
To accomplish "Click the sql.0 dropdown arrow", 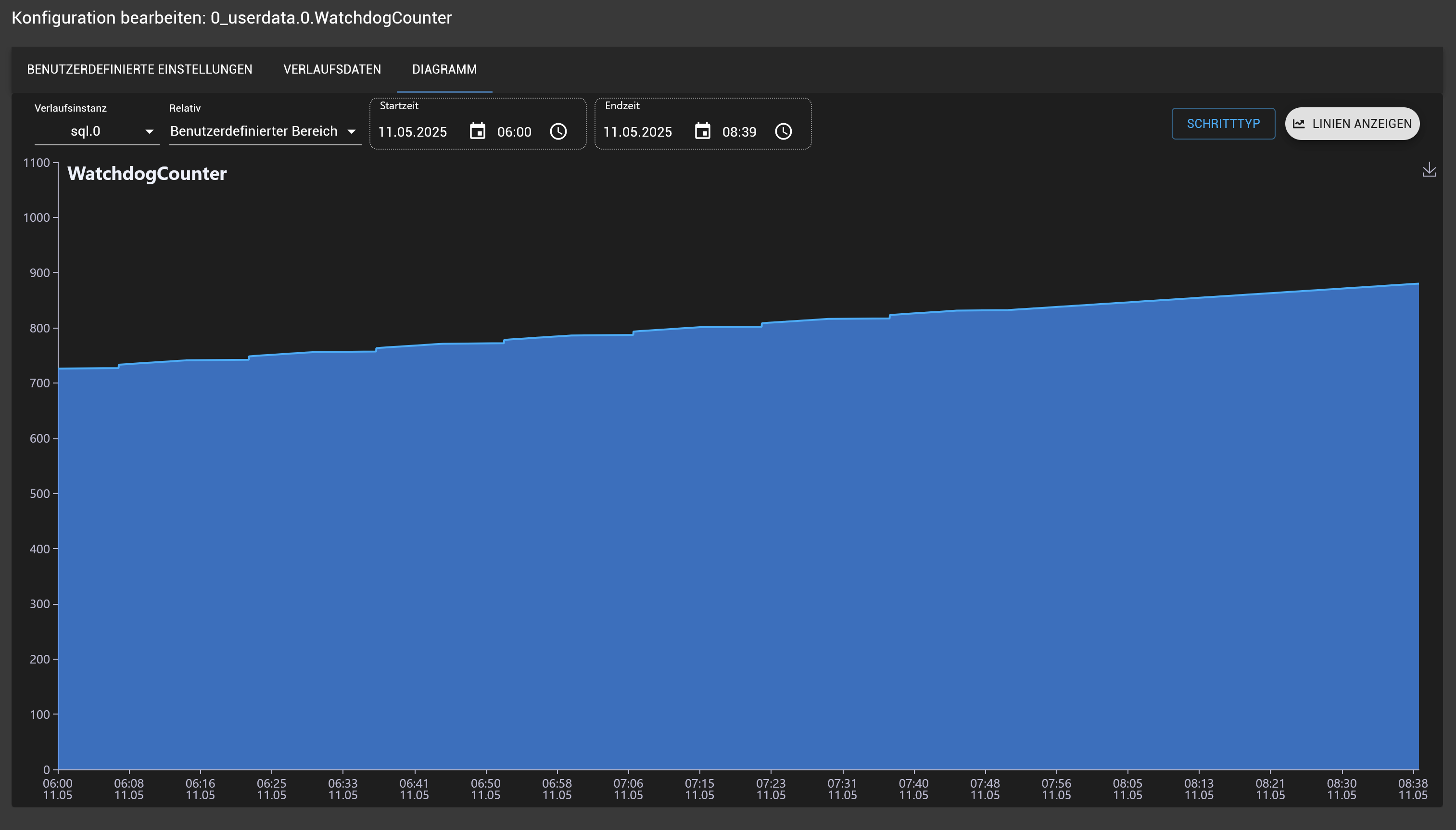I will (149, 132).
